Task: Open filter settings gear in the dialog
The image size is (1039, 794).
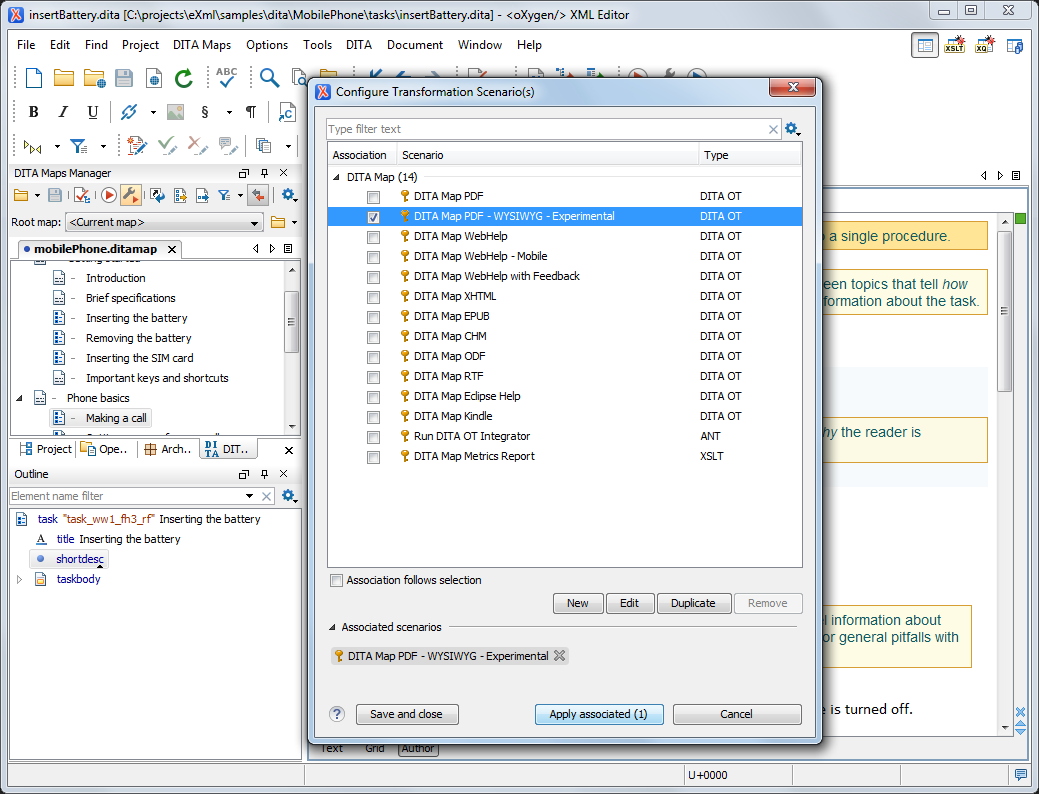Action: pyautogui.click(x=793, y=129)
